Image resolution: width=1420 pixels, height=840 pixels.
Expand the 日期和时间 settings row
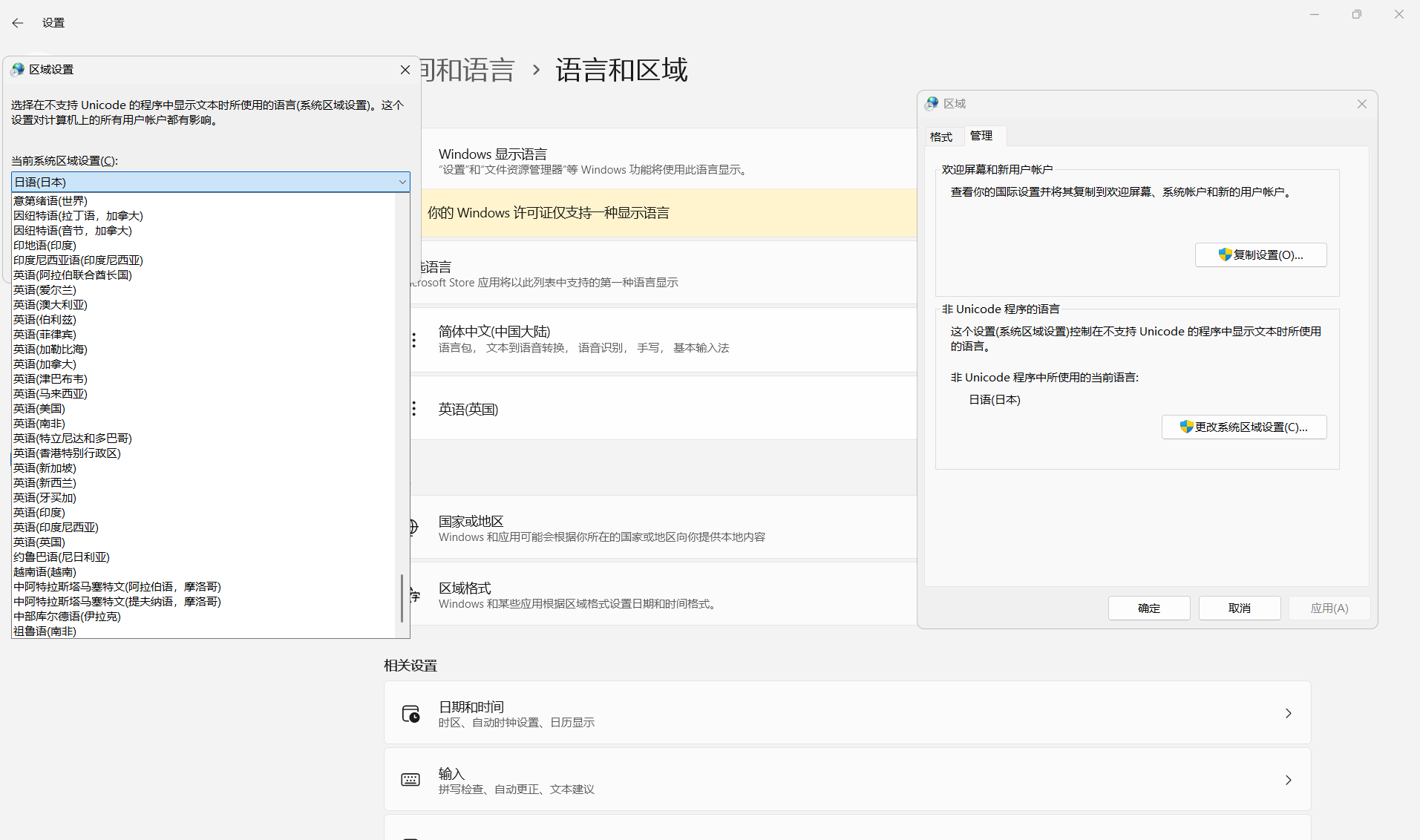[x=1289, y=713]
